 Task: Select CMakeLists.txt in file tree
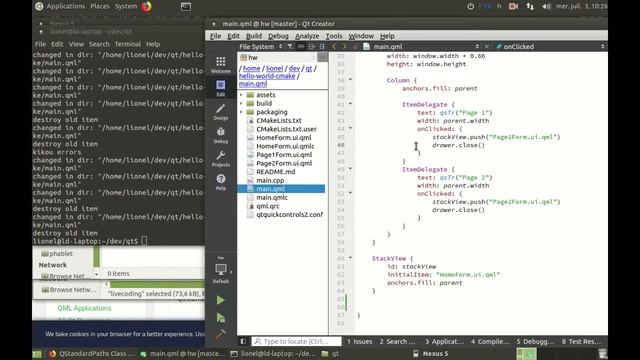click(279, 120)
